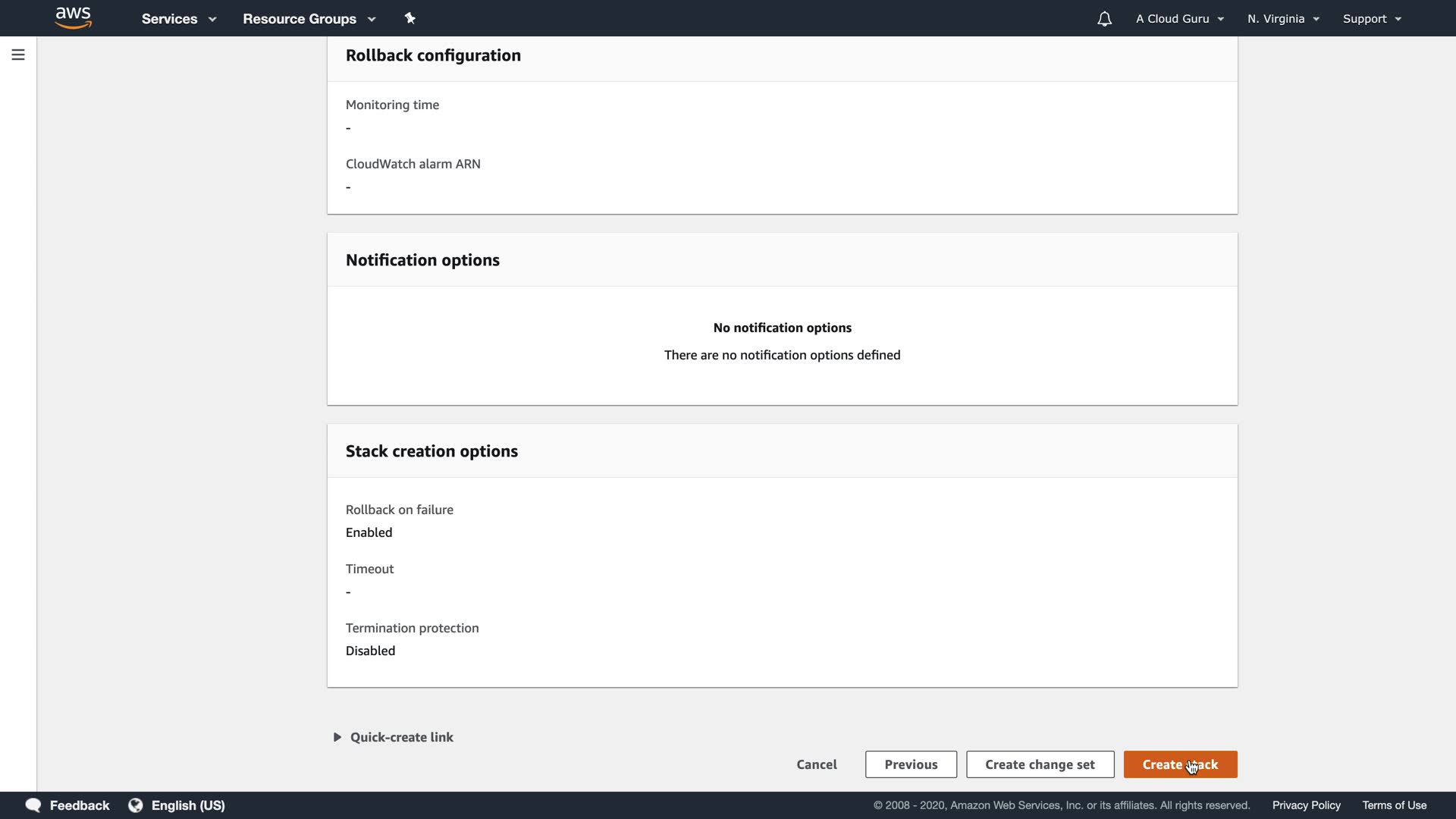The height and width of the screenshot is (819, 1456).
Task: Open the notifications bell
Action: click(x=1104, y=19)
